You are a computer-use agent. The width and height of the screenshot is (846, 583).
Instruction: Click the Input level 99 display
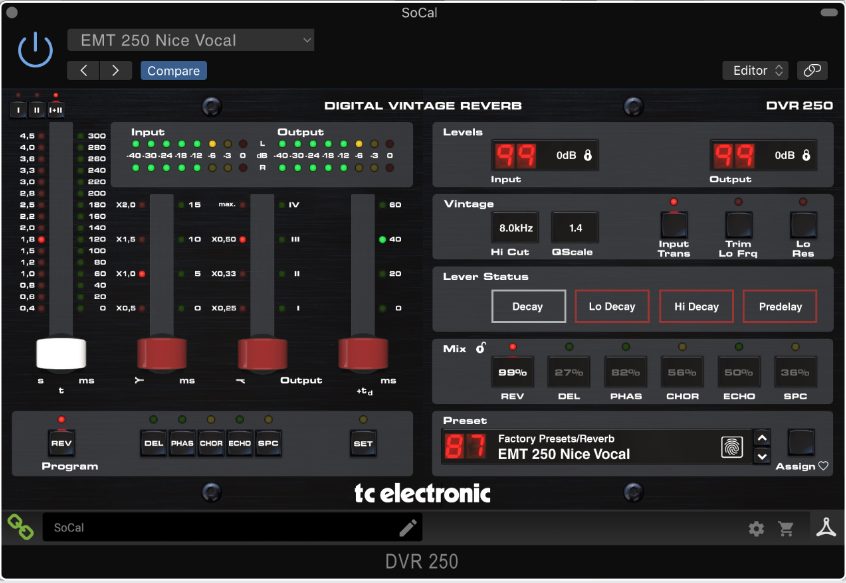click(516, 155)
